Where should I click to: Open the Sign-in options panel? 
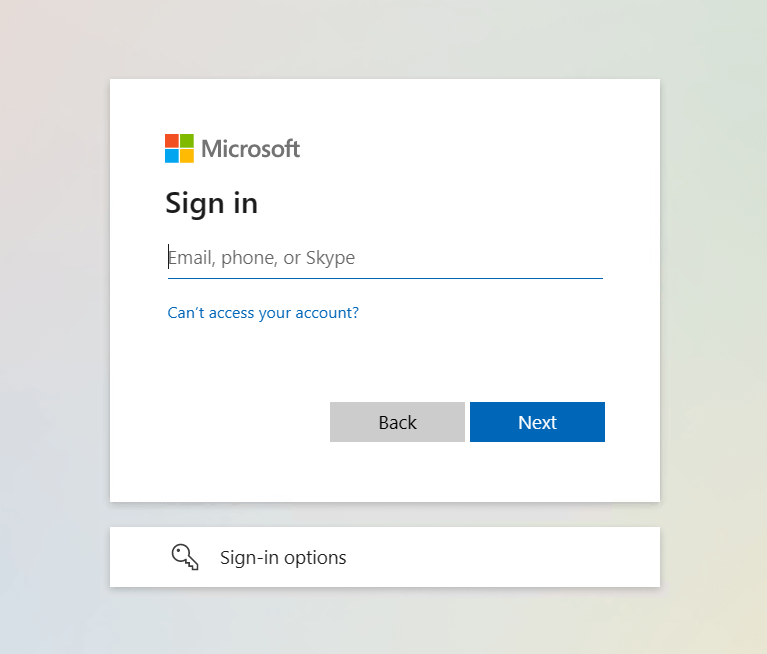(385, 557)
